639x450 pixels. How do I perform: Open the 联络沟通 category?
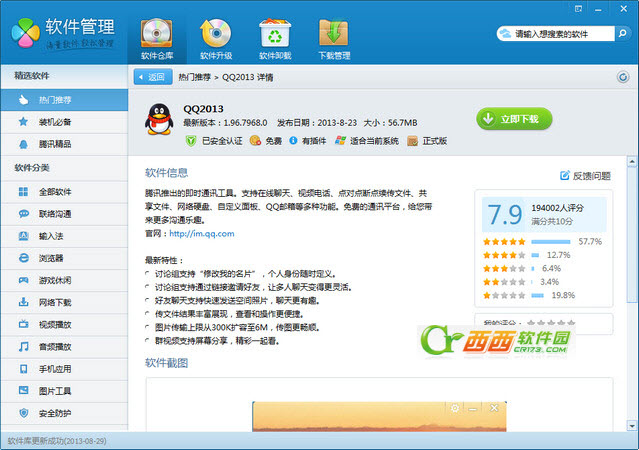64,214
